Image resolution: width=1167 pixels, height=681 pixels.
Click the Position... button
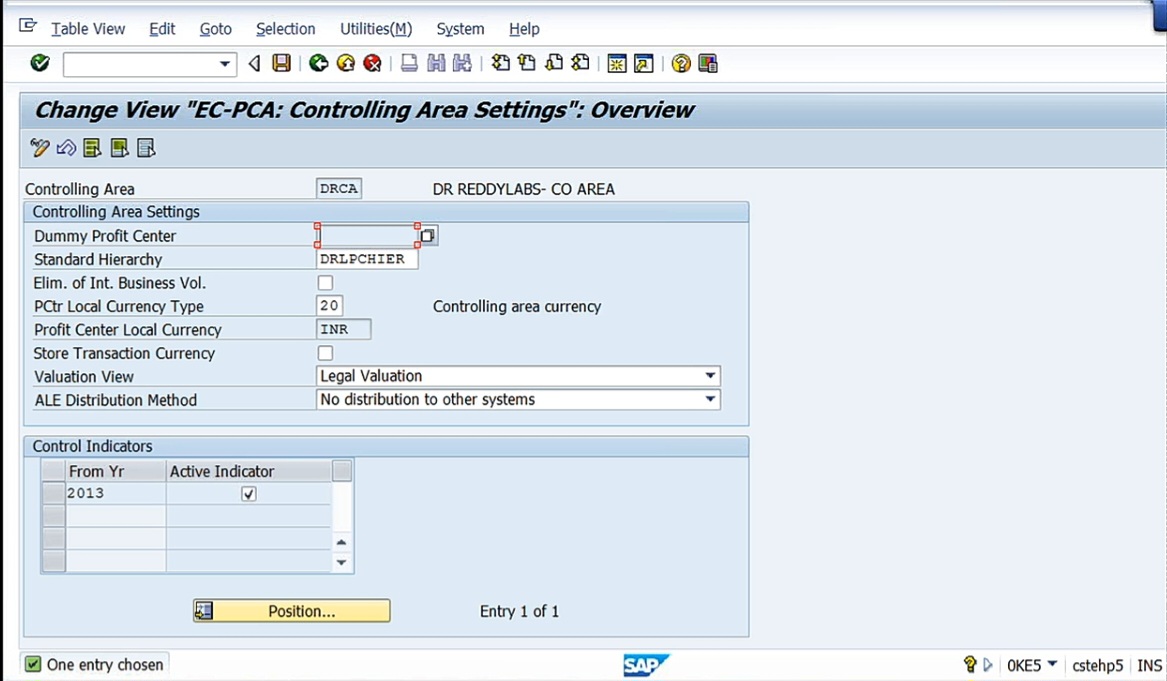pos(292,611)
